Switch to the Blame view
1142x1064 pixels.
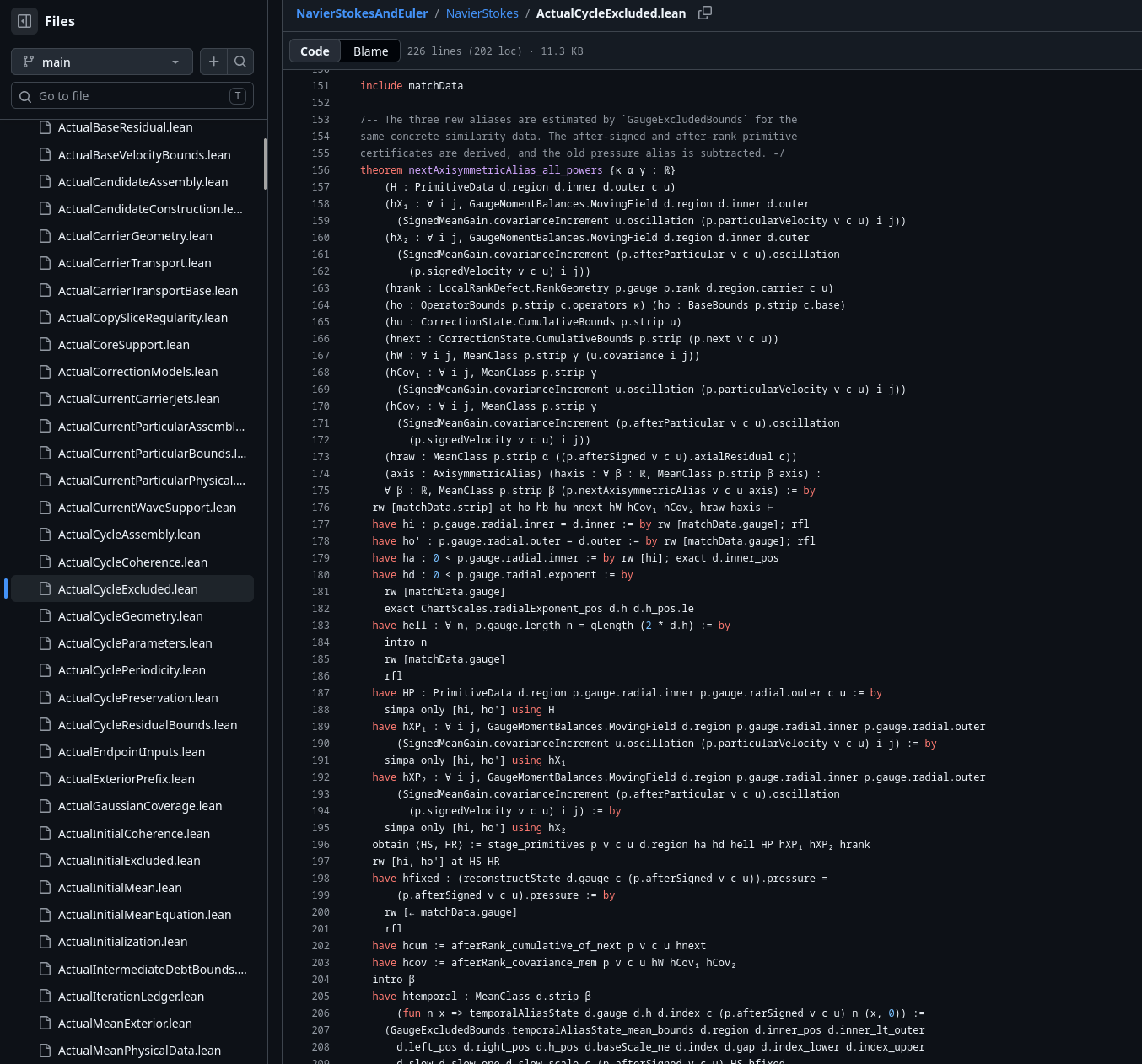pyautogui.click(x=370, y=51)
